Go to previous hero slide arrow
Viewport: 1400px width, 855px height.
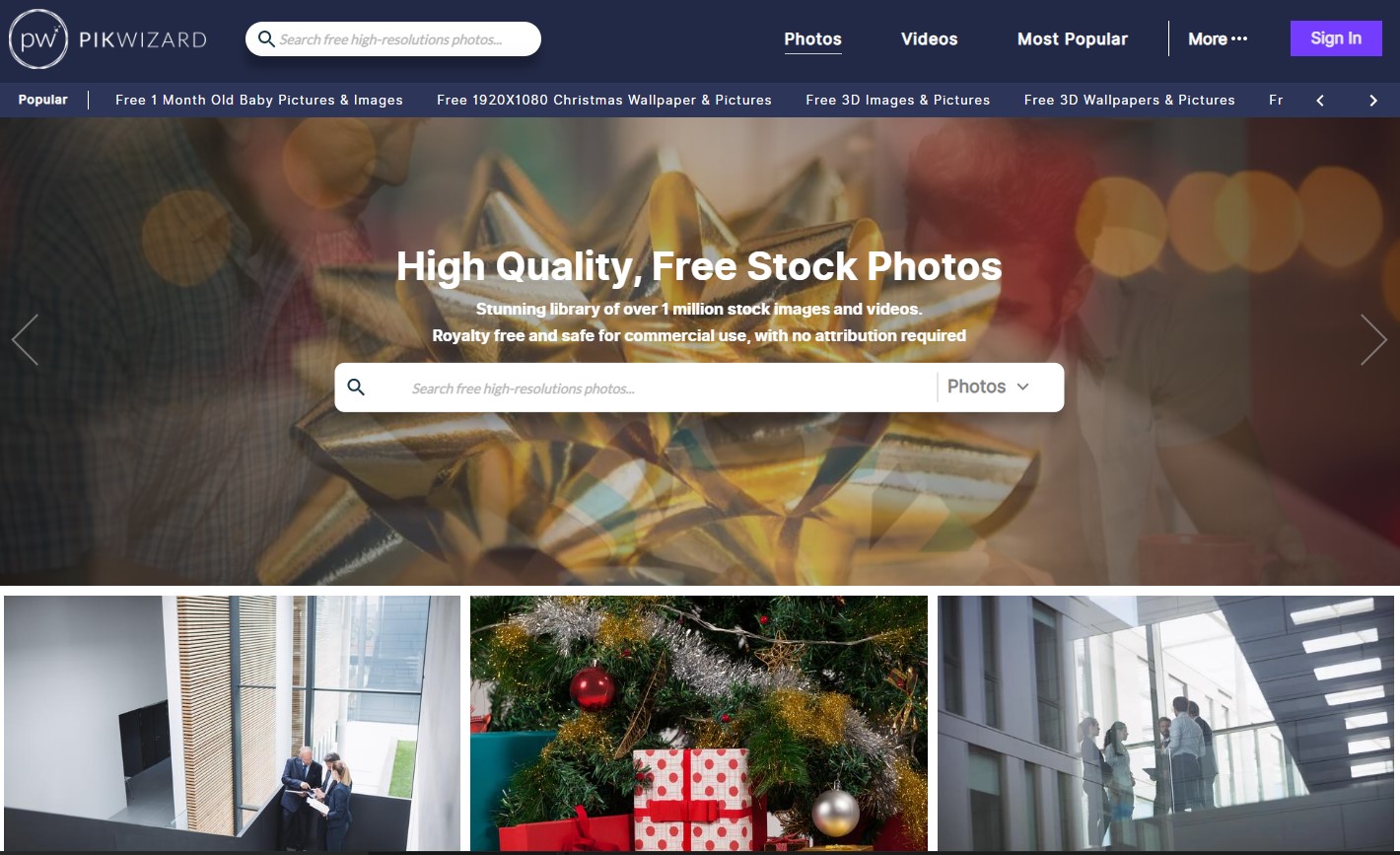tap(25, 340)
